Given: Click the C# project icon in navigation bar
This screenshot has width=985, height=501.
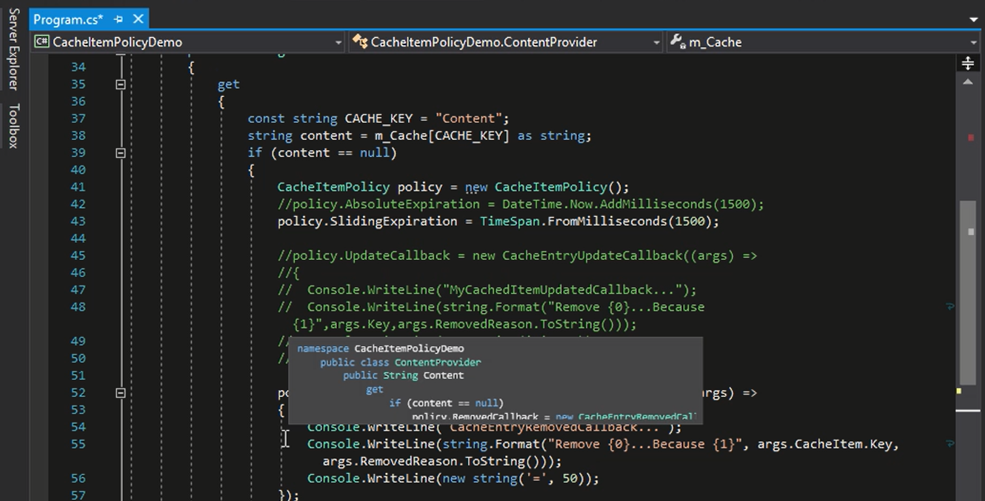Looking at the screenshot, I should 41,42.
